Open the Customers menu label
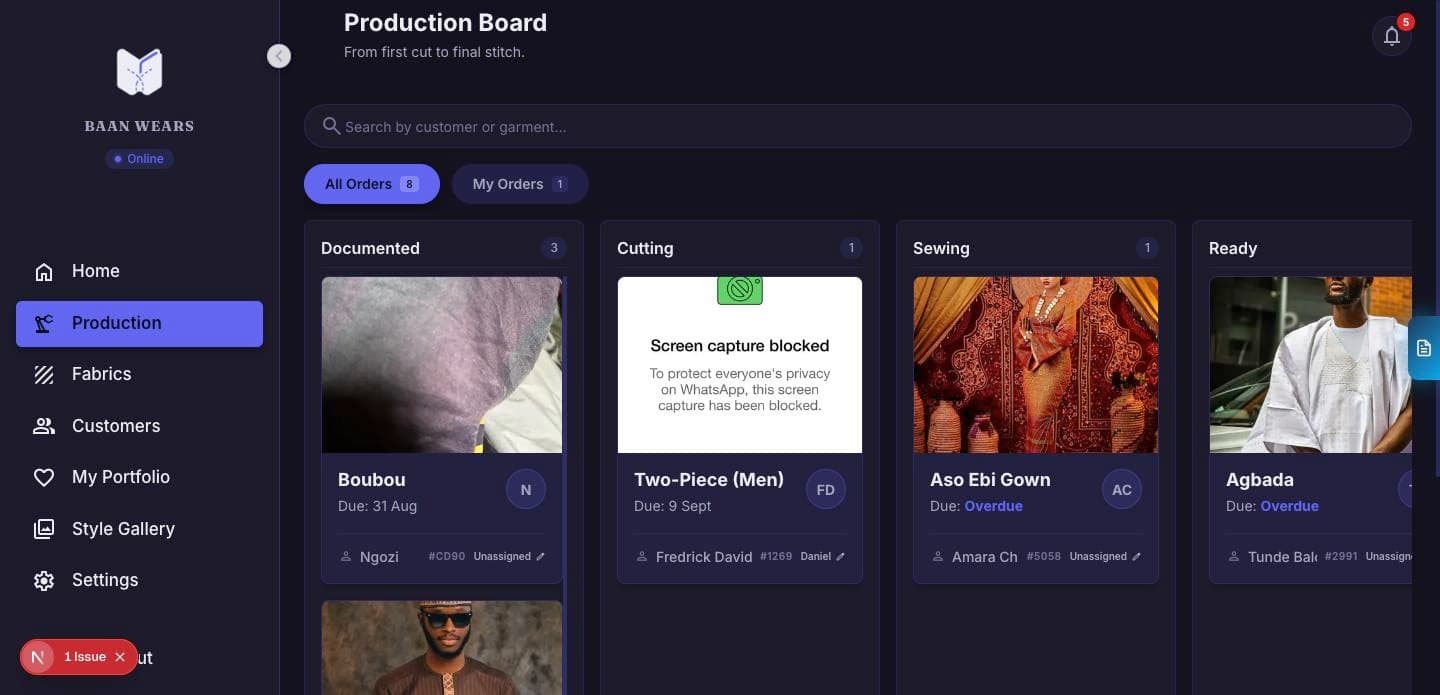Viewport: 1440px width, 695px height. point(116,425)
